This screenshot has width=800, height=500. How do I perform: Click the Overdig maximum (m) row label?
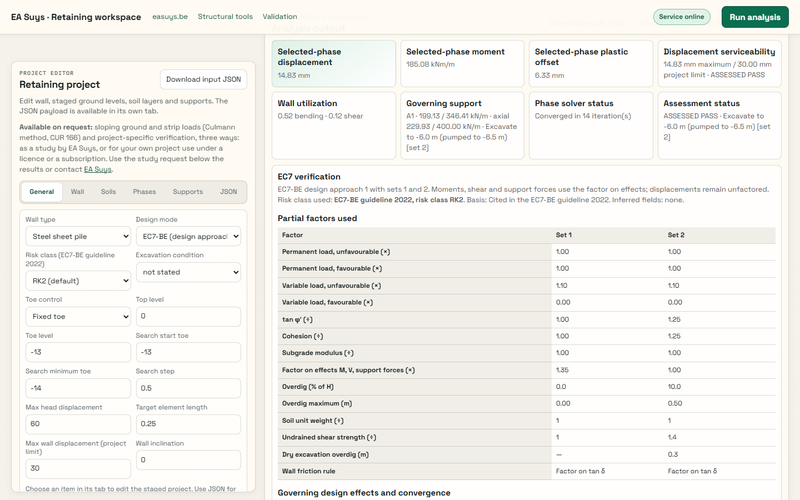point(317,403)
